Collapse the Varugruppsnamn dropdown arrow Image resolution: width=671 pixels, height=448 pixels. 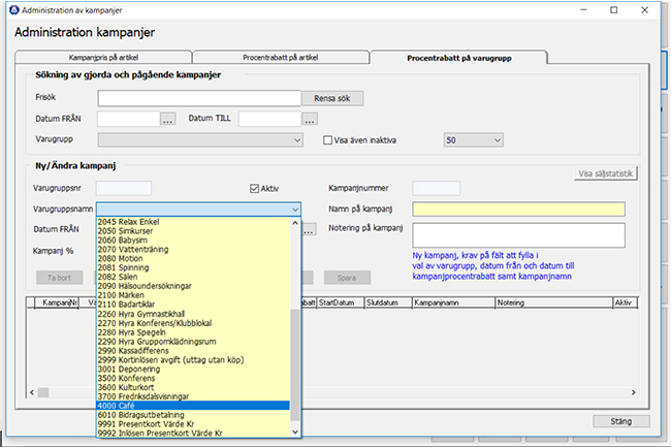pyautogui.click(x=295, y=209)
